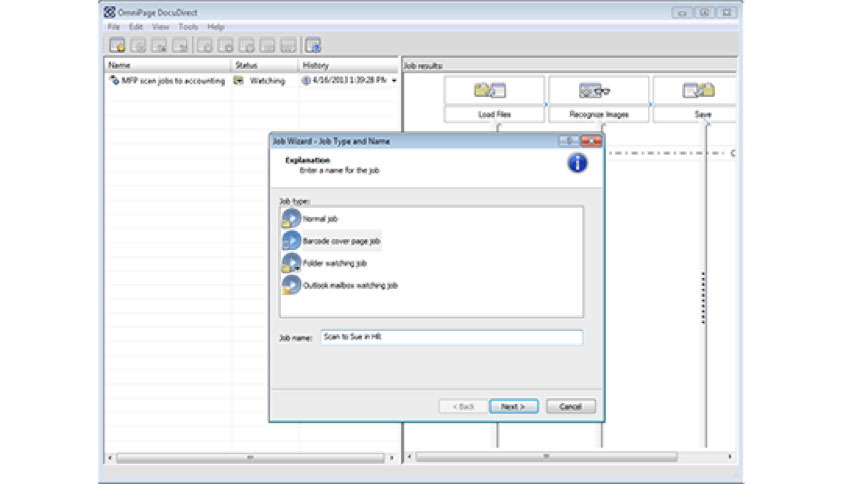The height and width of the screenshot is (484, 843).
Task: Click the Job results scrollbar right arrow
Action: click(730, 457)
